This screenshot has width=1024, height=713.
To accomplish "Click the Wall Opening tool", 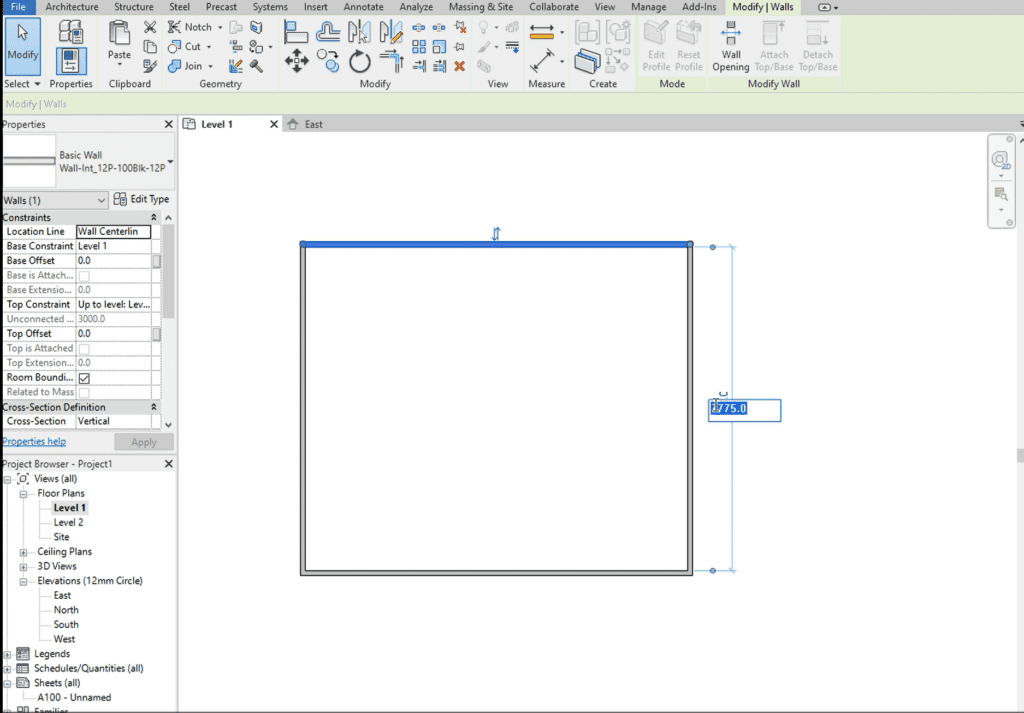I will [731, 45].
